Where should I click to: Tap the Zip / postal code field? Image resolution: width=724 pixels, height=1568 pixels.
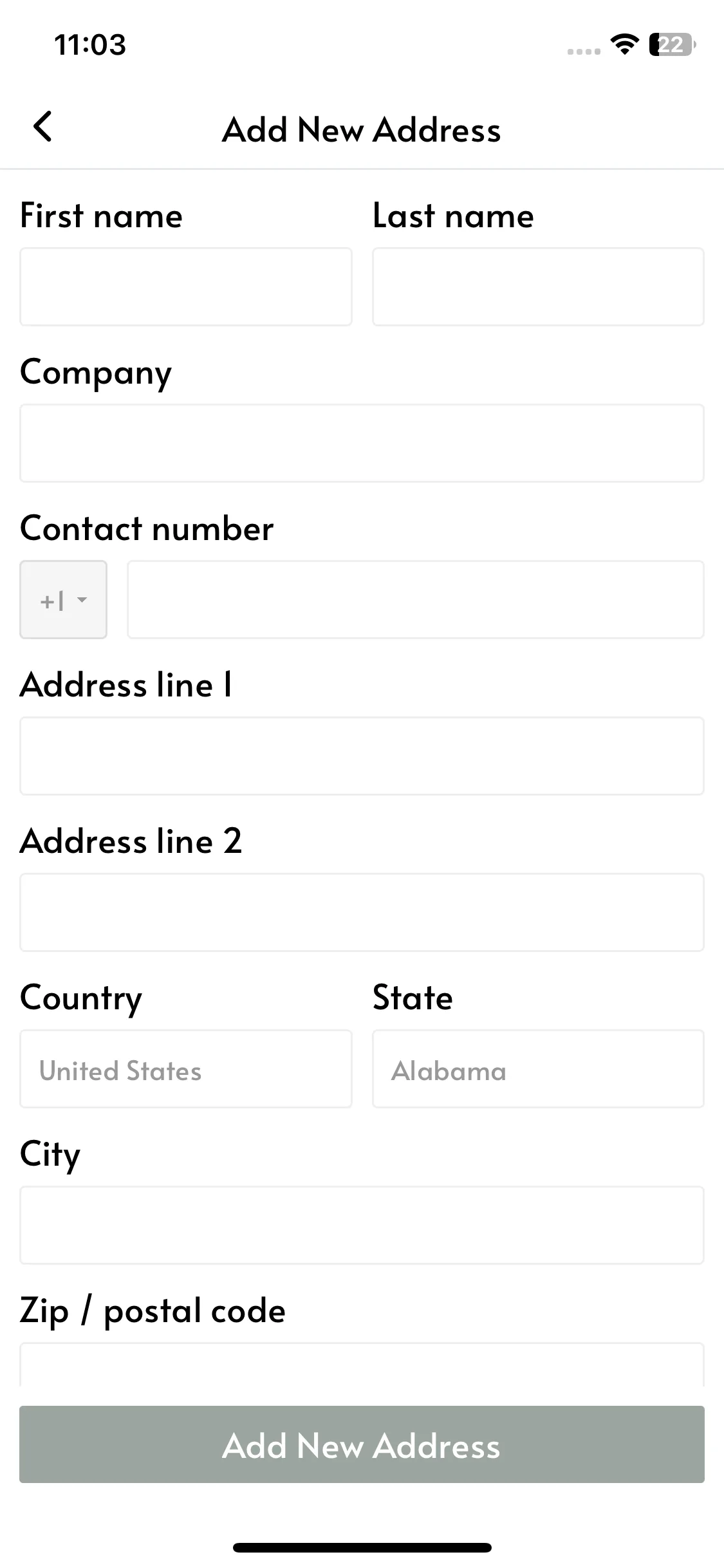point(362,1365)
